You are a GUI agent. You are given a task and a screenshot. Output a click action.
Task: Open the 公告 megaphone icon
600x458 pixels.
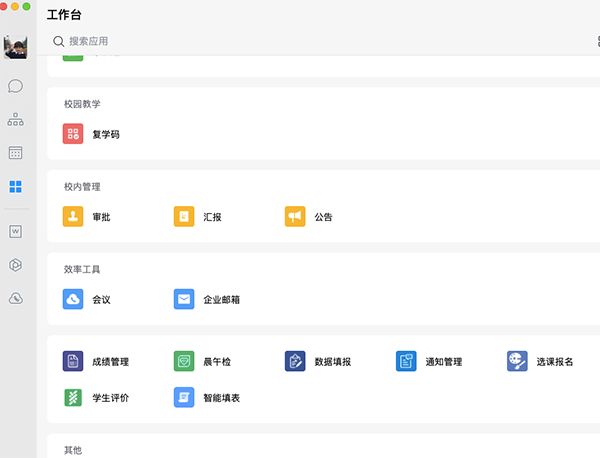(x=295, y=216)
